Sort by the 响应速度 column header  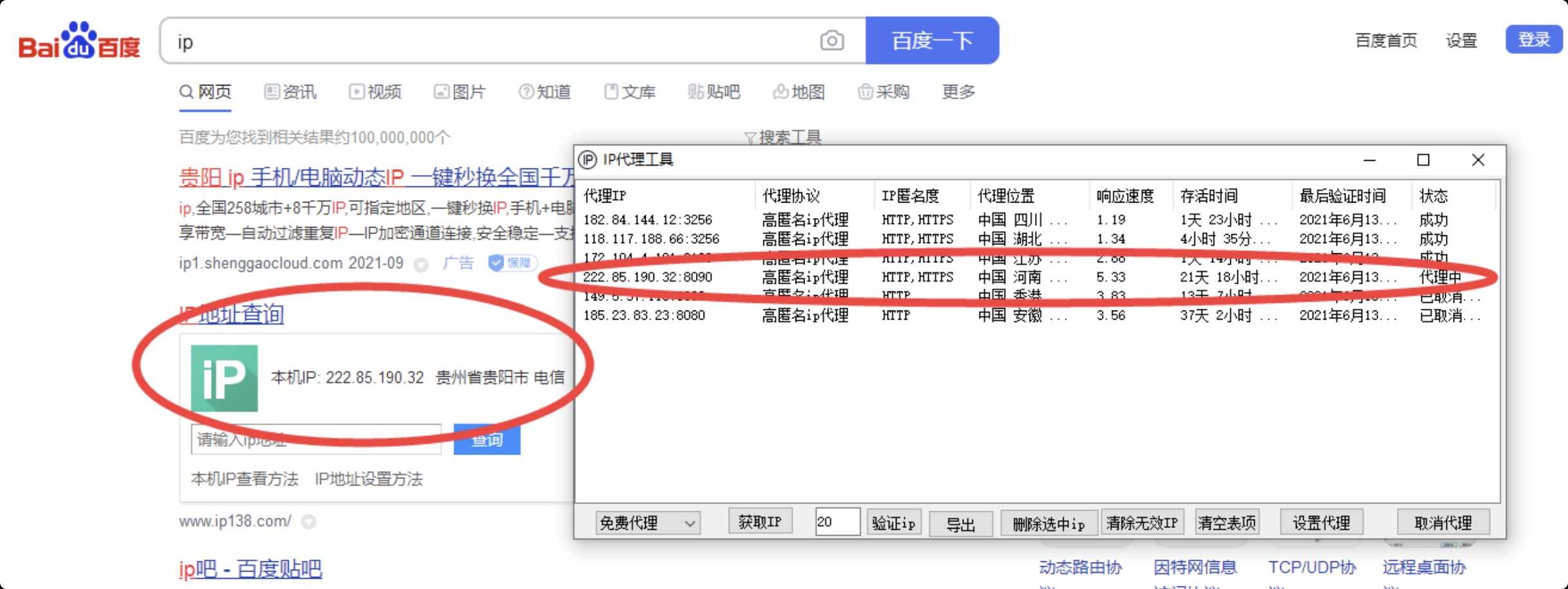coord(1131,195)
